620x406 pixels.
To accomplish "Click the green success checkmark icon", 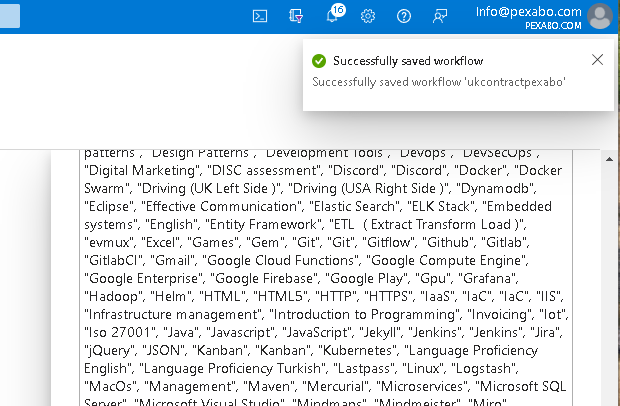I will (319, 61).
